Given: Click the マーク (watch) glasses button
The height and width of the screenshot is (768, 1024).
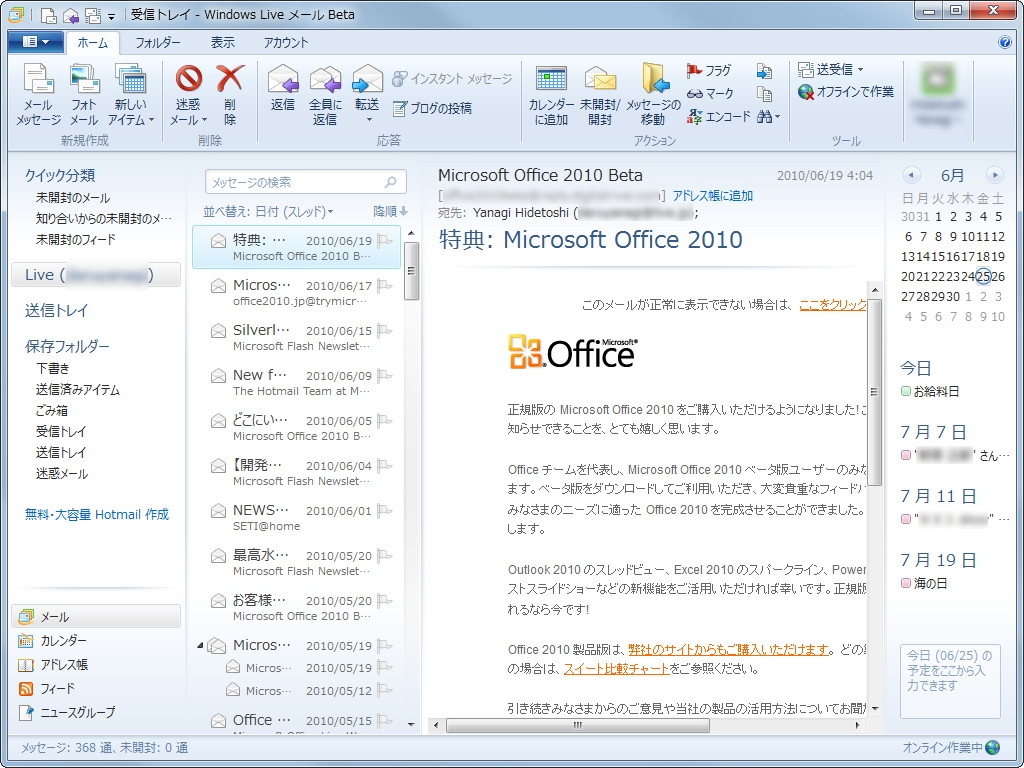Looking at the screenshot, I should click(x=711, y=93).
